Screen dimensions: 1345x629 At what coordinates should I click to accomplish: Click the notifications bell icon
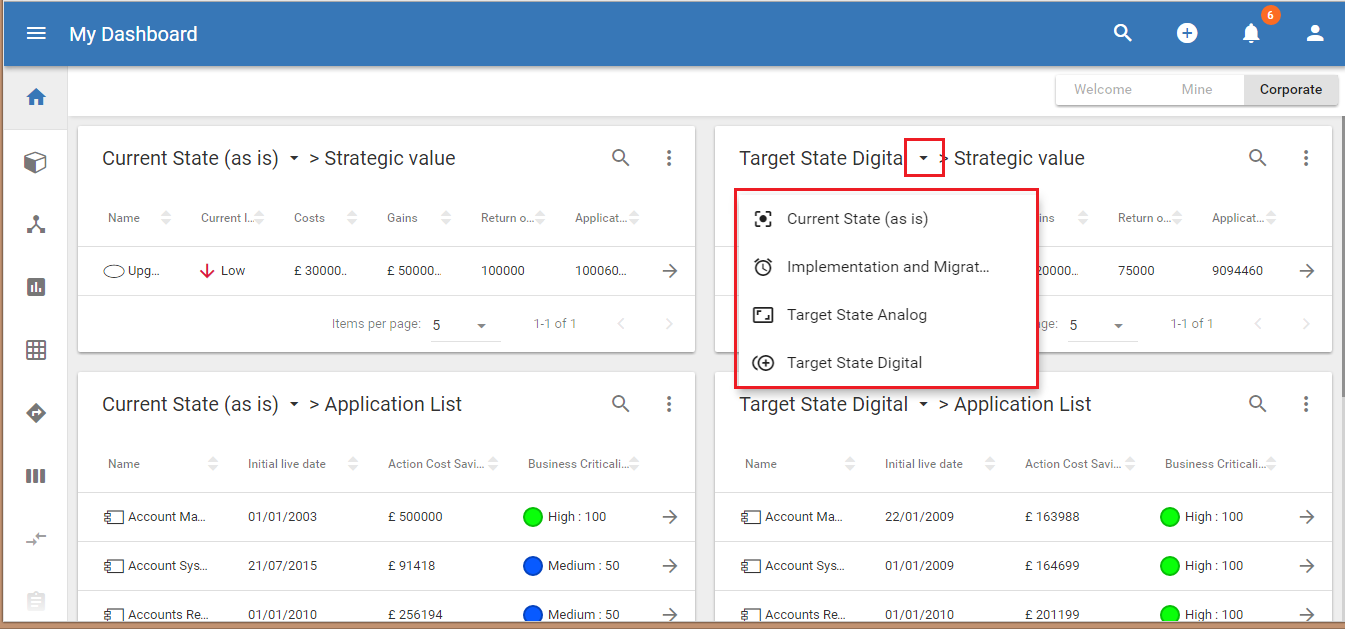pyautogui.click(x=1250, y=34)
